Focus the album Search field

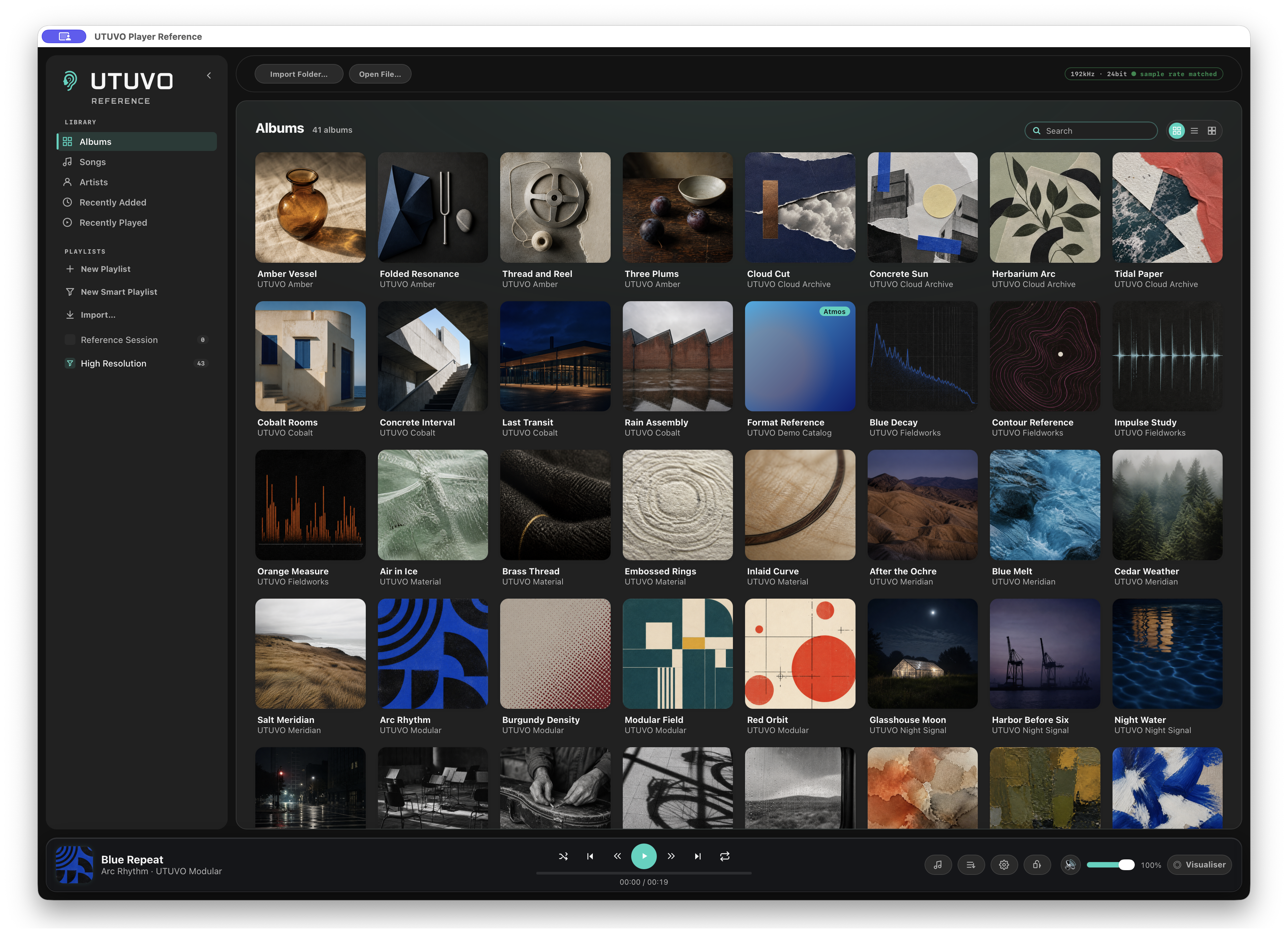tap(1091, 130)
